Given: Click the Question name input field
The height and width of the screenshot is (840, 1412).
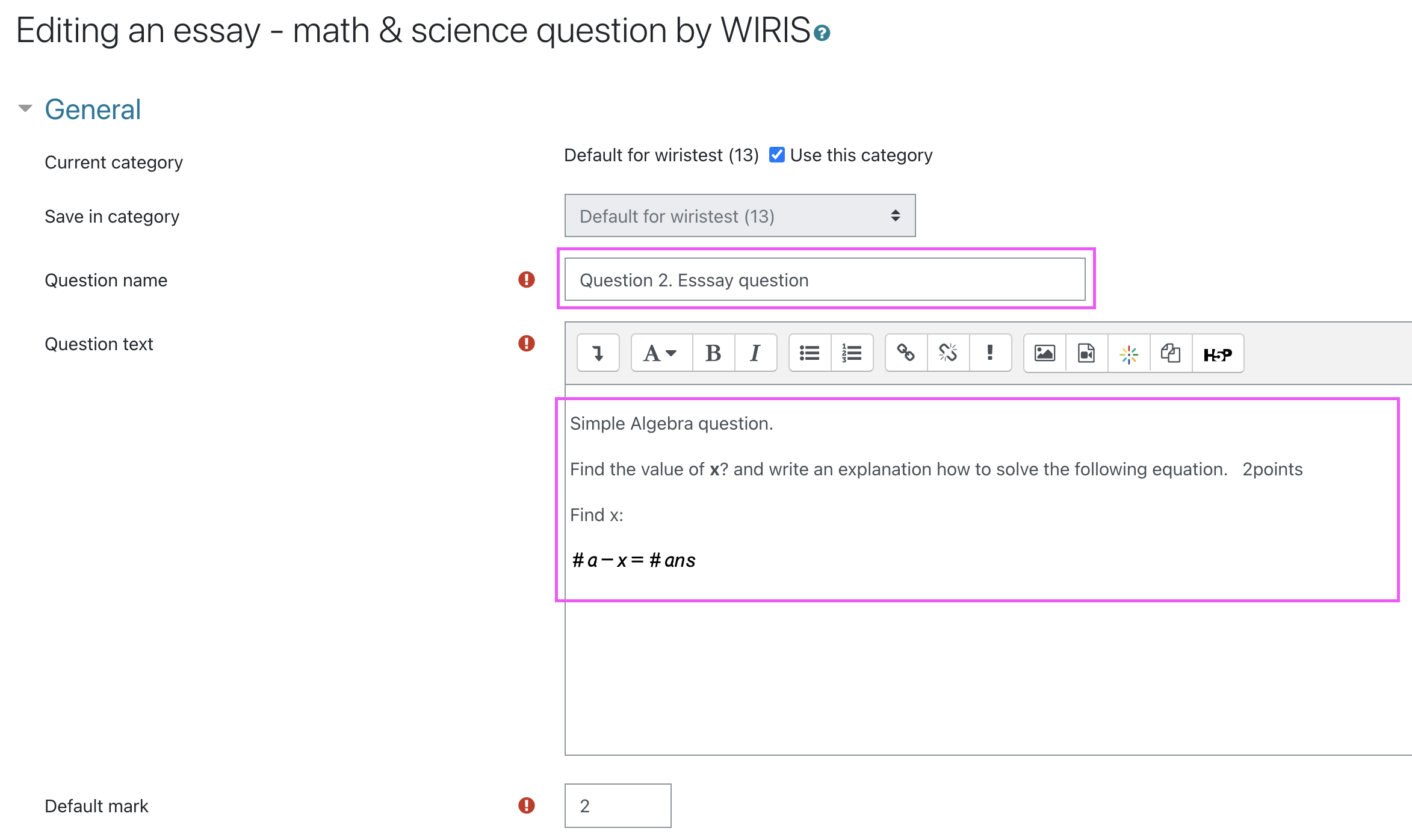Looking at the screenshot, I should pyautogui.click(x=825, y=279).
